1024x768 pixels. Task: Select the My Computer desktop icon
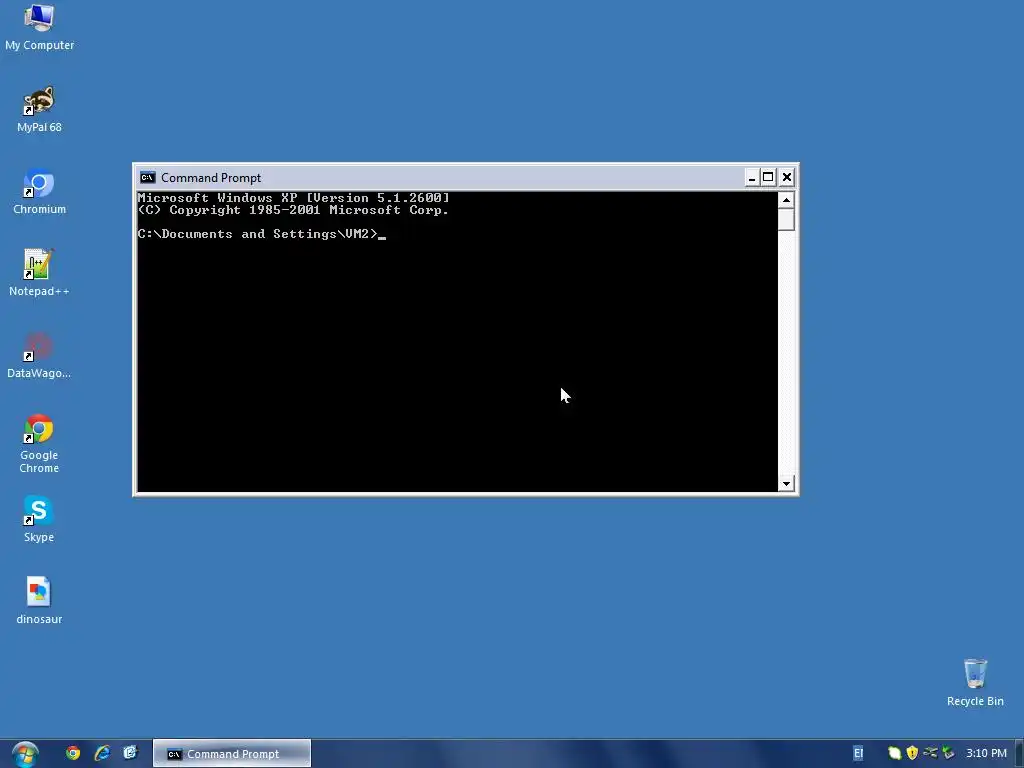[39, 27]
